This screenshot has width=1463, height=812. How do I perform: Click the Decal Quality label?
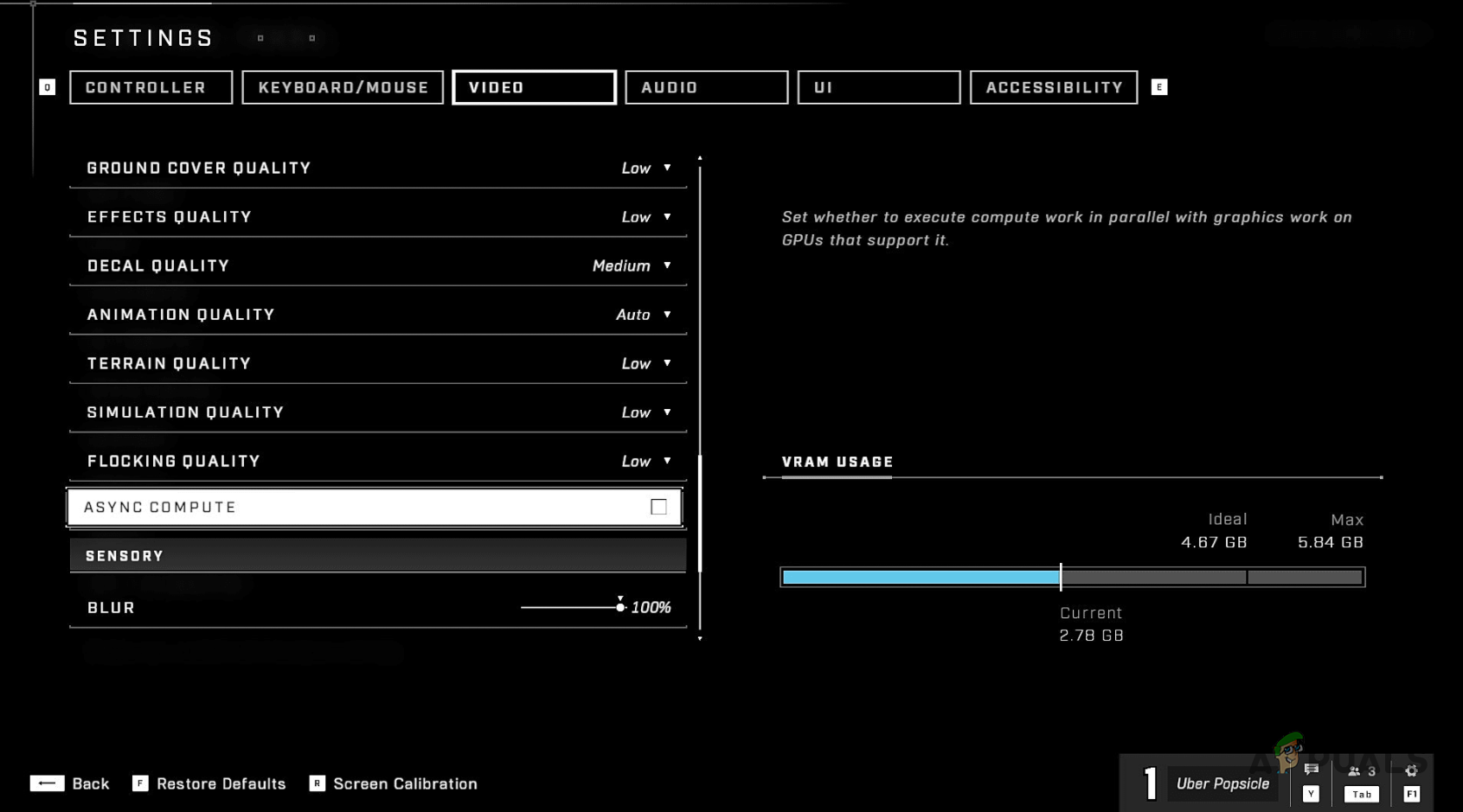tap(158, 265)
